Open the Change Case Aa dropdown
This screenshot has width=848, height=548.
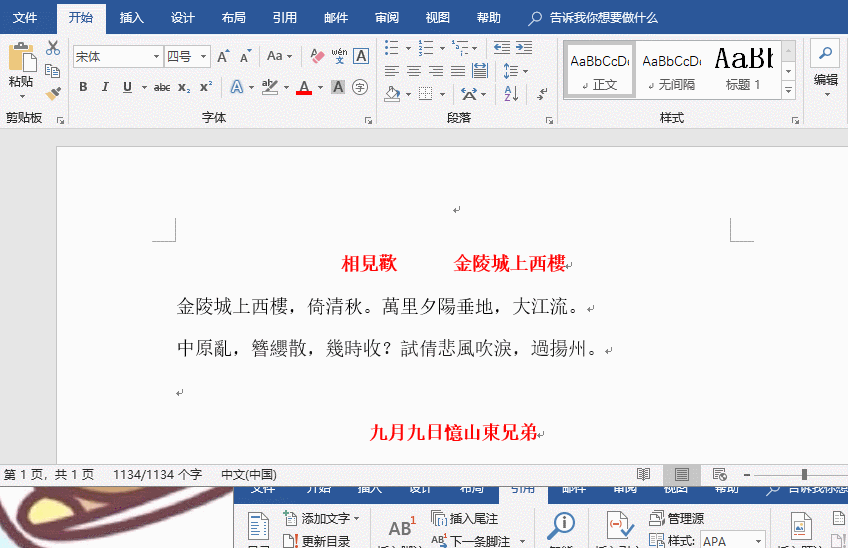[279, 56]
